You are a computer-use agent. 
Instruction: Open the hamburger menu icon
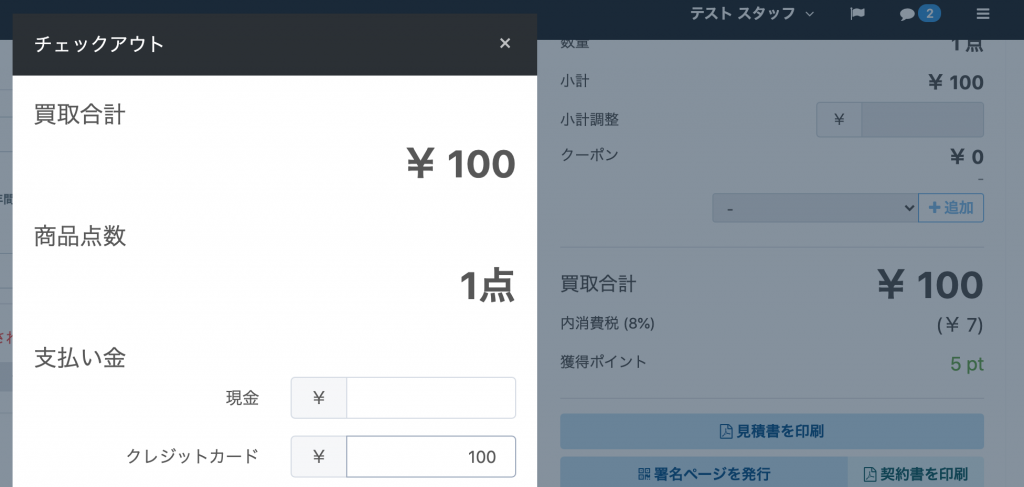point(983,14)
